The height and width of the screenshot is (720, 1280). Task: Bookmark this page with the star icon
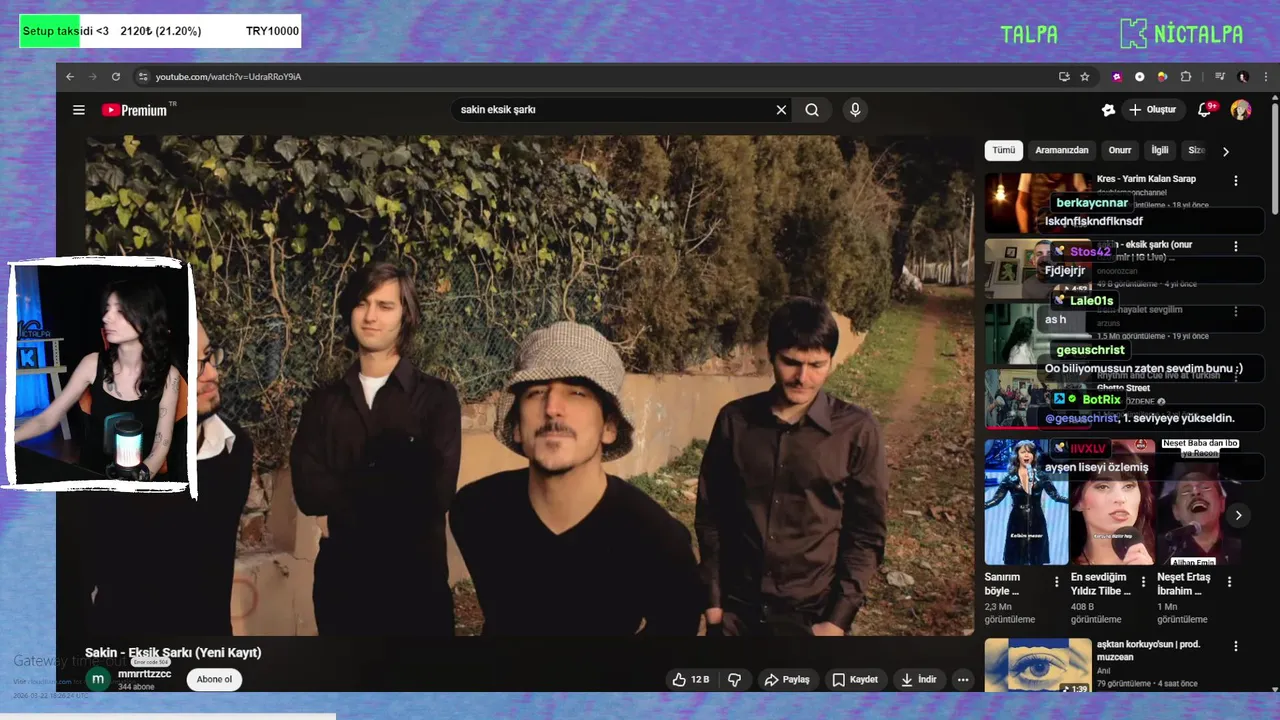1084,77
